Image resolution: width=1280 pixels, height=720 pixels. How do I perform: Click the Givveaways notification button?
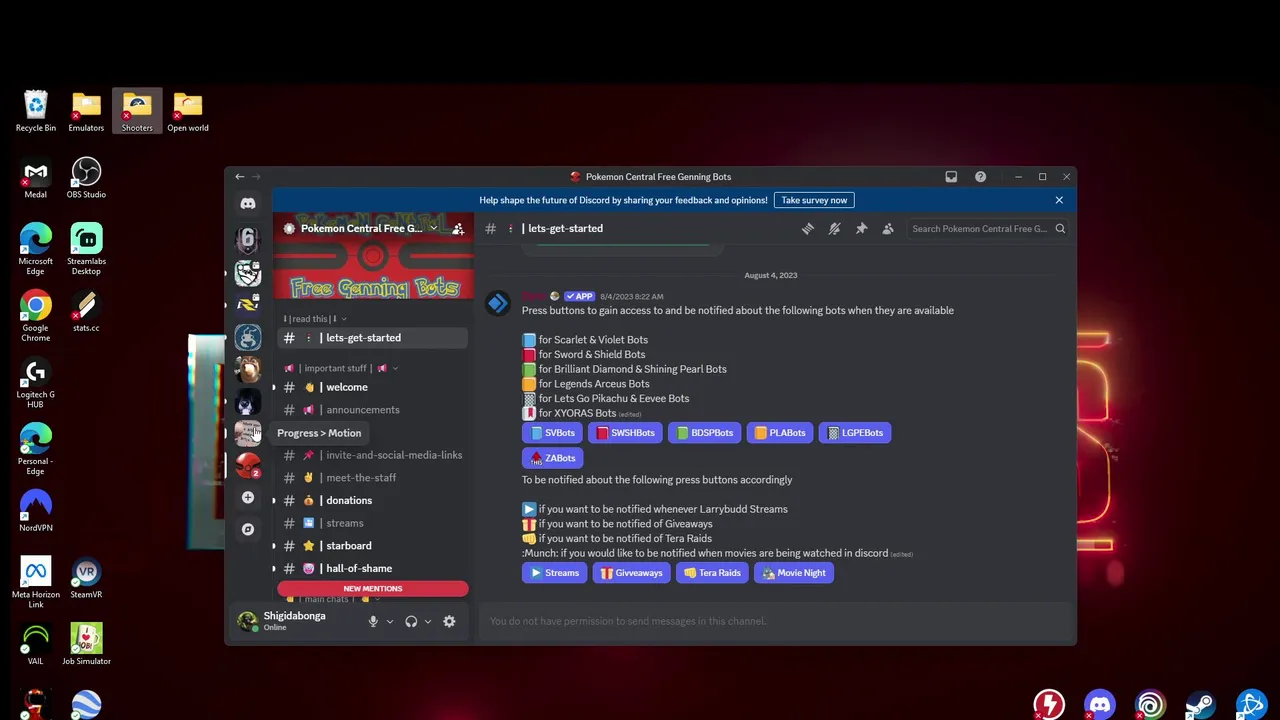click(x=631, y=573)
